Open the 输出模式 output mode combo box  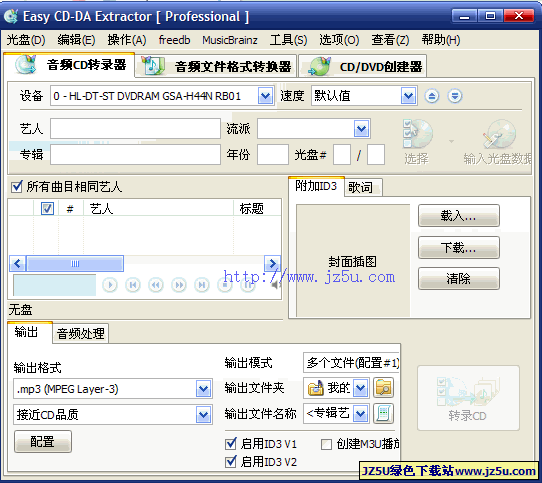click(351, 363)
